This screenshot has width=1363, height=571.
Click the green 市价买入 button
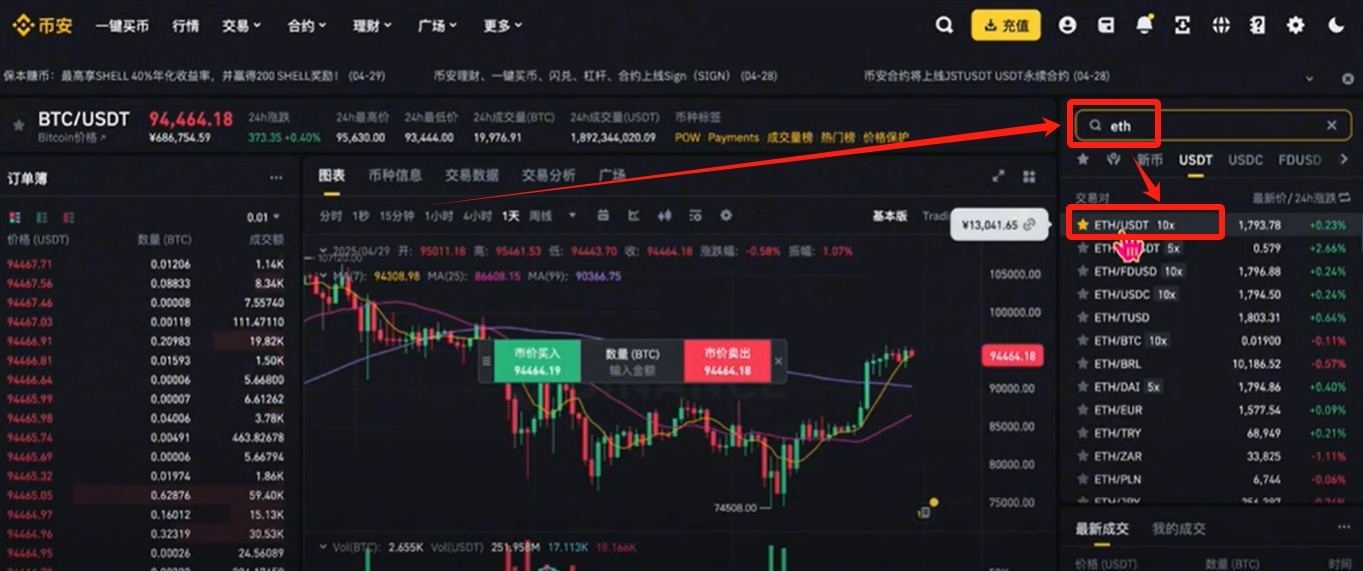point(538,361)
